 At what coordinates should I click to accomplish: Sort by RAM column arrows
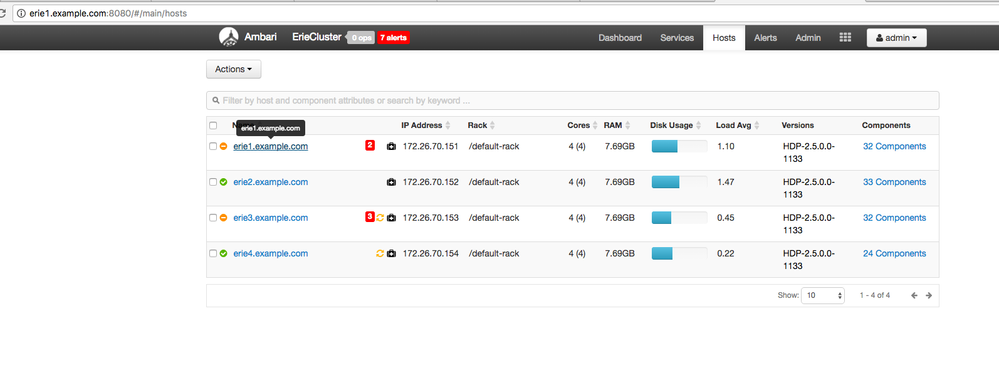[628, 125]
